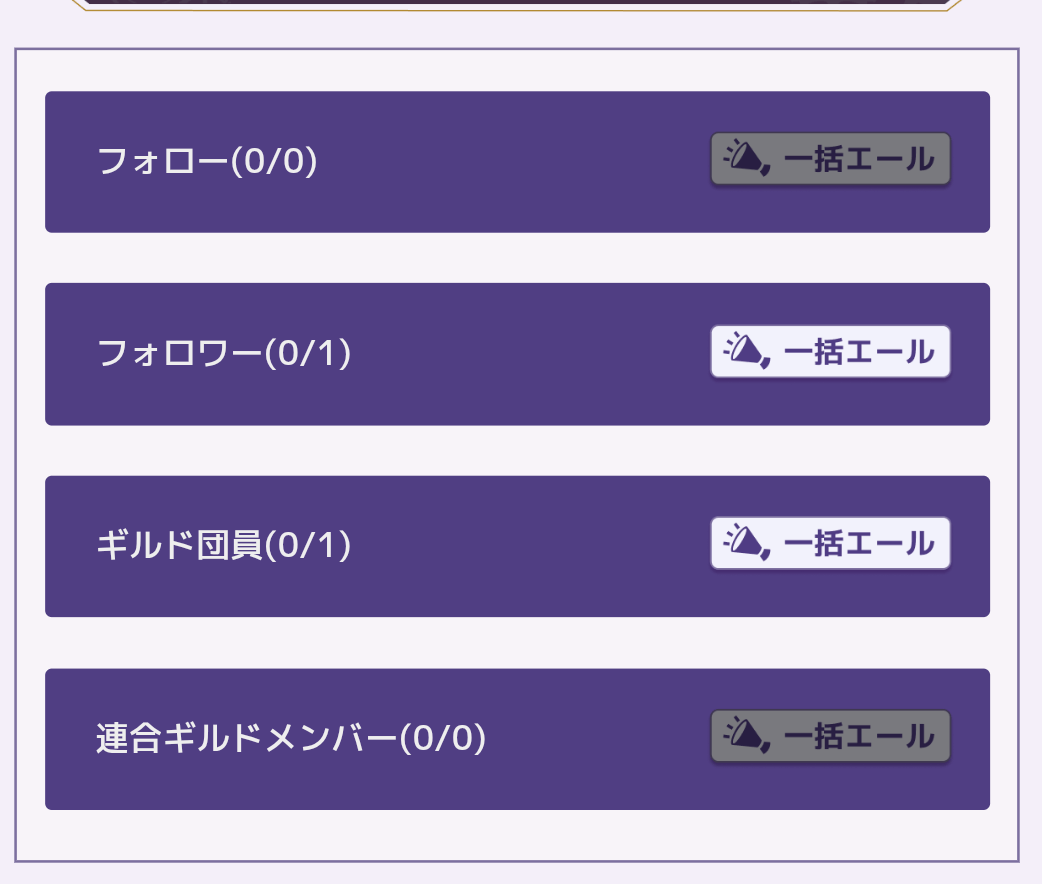Click the guild member cheer megaphone icon
The width and height of the screenshot is (1042, 884).
744,543
